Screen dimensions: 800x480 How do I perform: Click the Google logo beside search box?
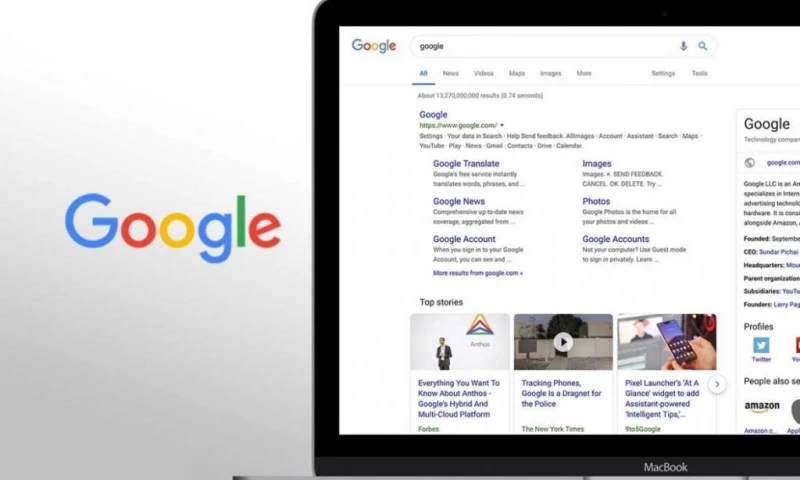[374, 46]
